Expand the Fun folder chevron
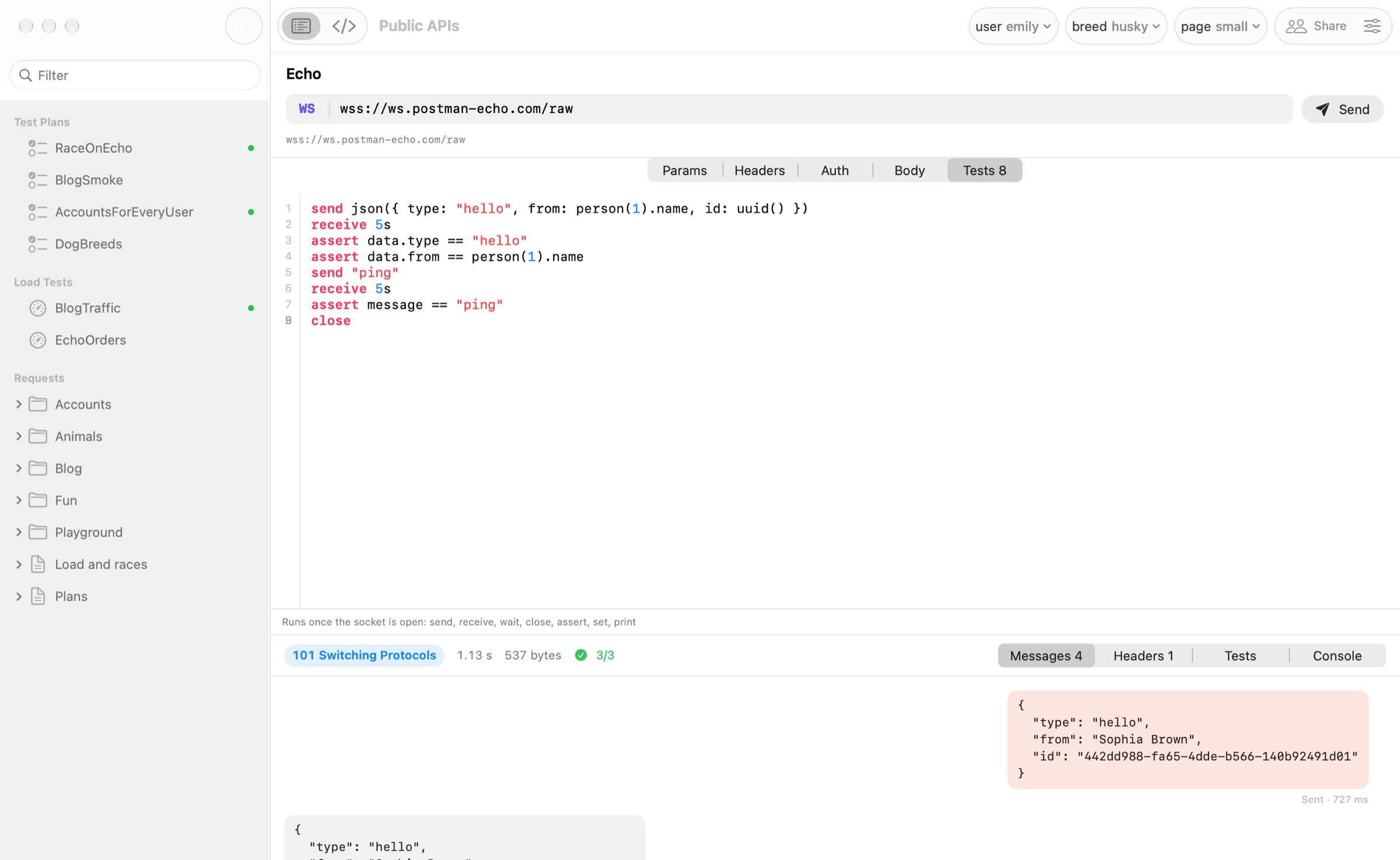 pyautogui.click(x=19, y=501)
